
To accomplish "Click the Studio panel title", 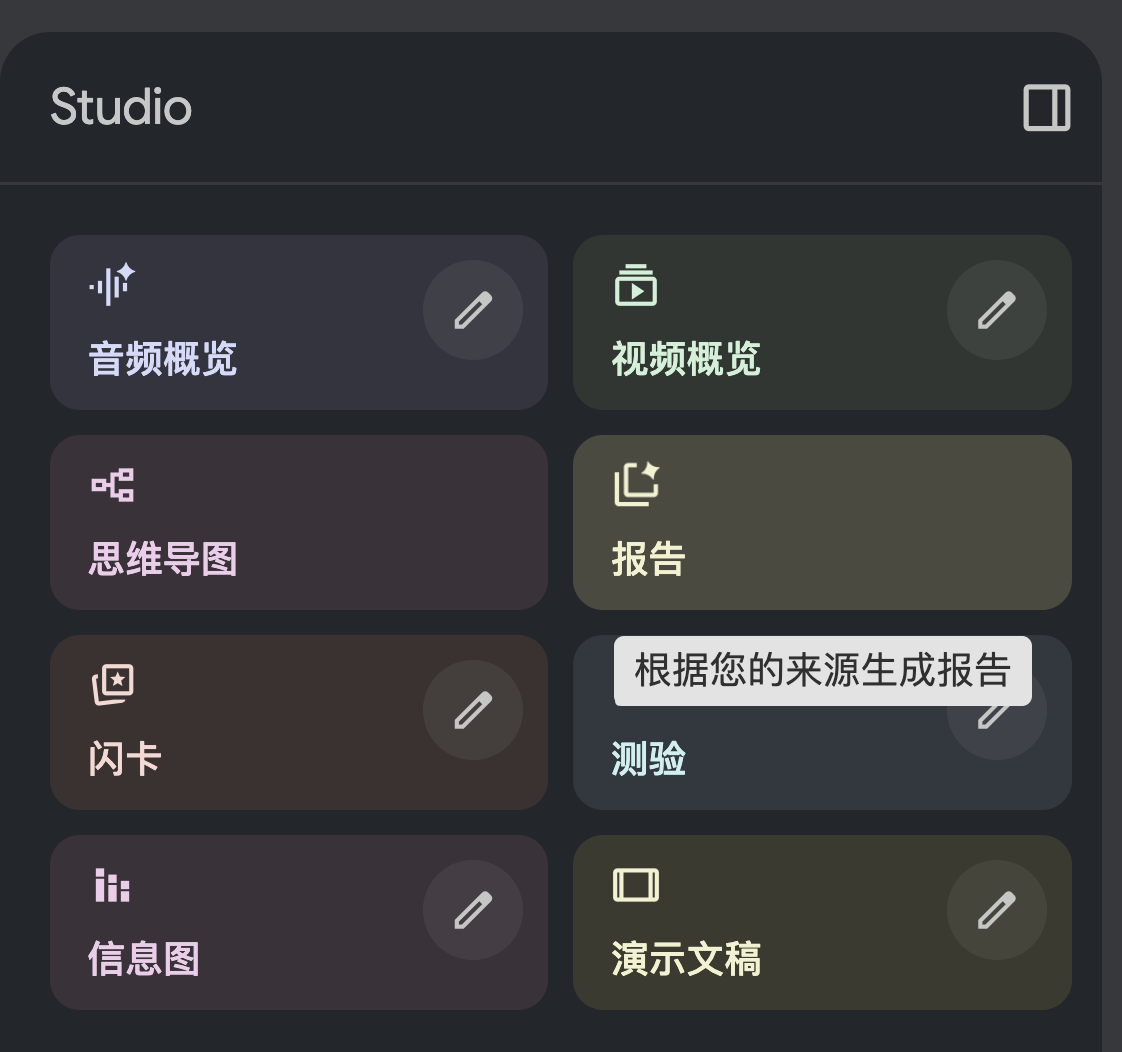I will click(x=121, y=108).
